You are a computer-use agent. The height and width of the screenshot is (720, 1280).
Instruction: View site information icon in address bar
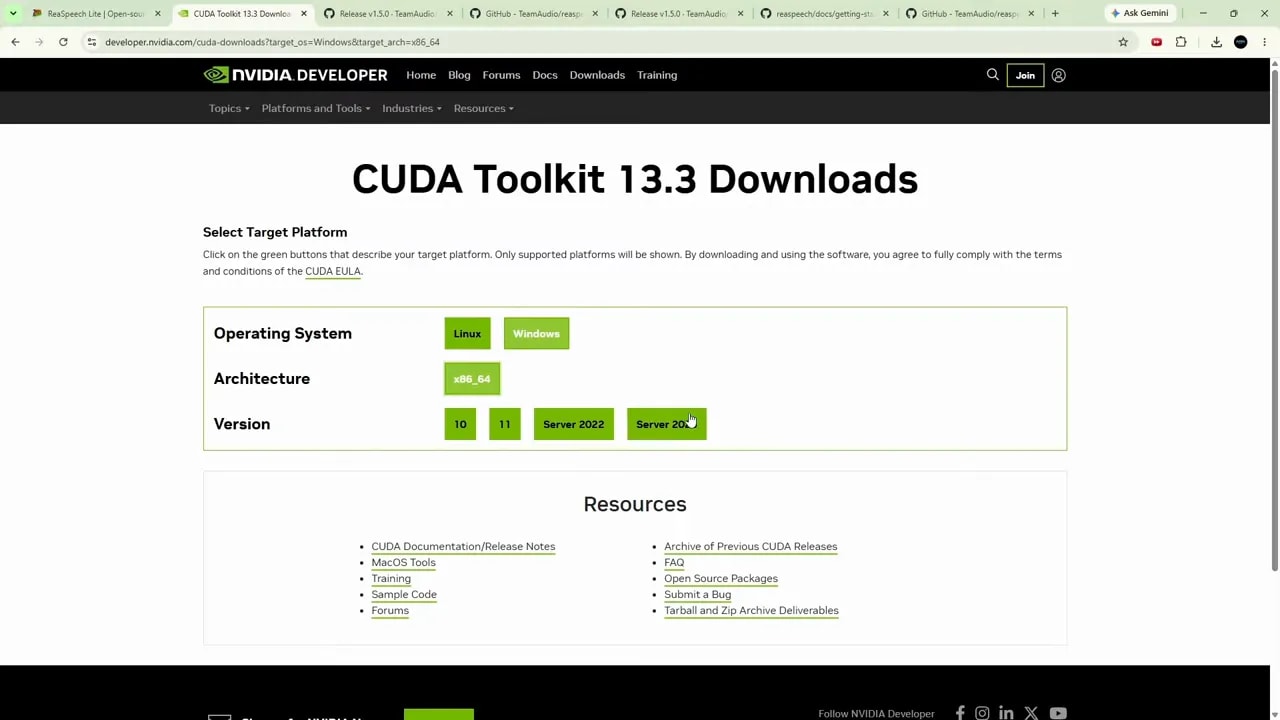point(91,42)
